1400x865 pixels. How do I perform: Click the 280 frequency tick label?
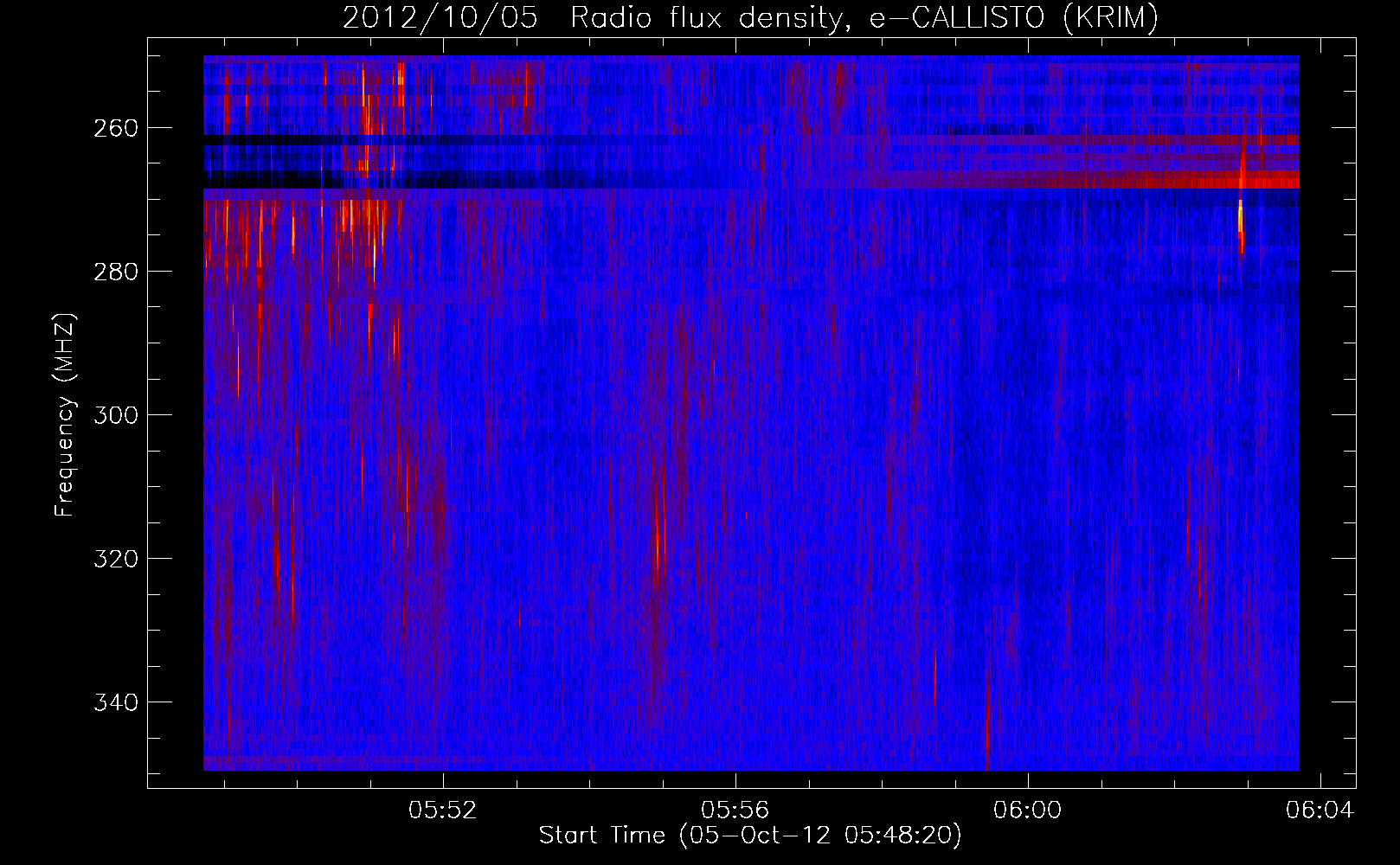116,272
